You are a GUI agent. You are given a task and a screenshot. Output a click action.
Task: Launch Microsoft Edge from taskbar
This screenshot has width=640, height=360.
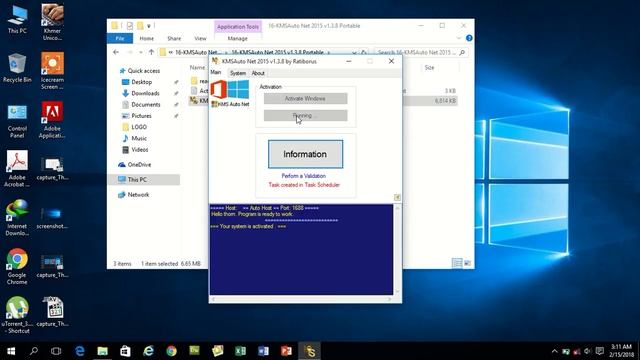80,351
